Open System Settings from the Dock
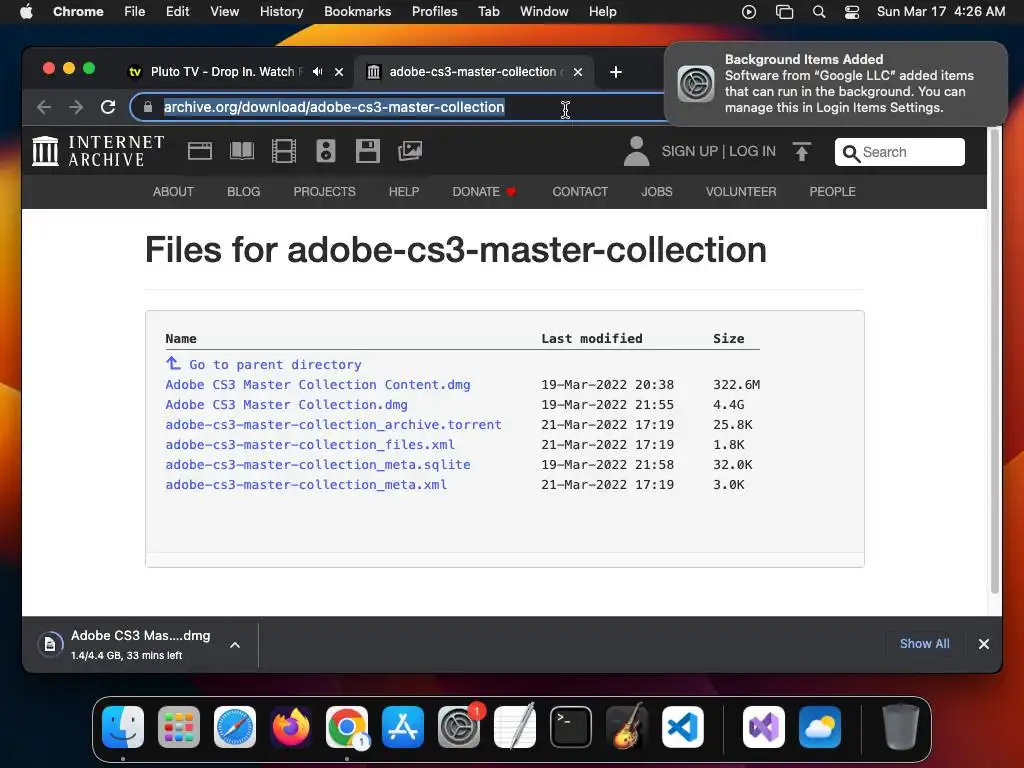Viewport: 1024px width, 768px height. (459, 727)
